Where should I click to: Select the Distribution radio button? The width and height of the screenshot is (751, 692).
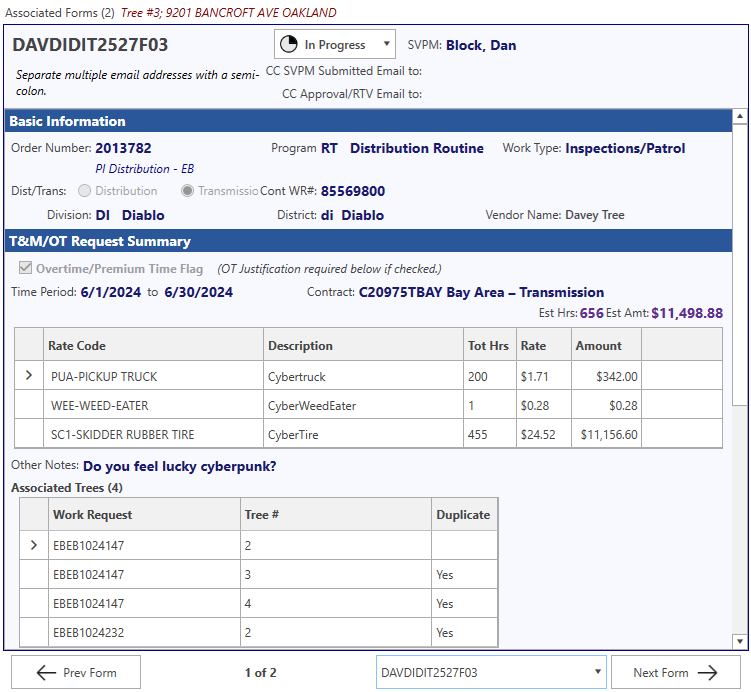click(84, 191)
